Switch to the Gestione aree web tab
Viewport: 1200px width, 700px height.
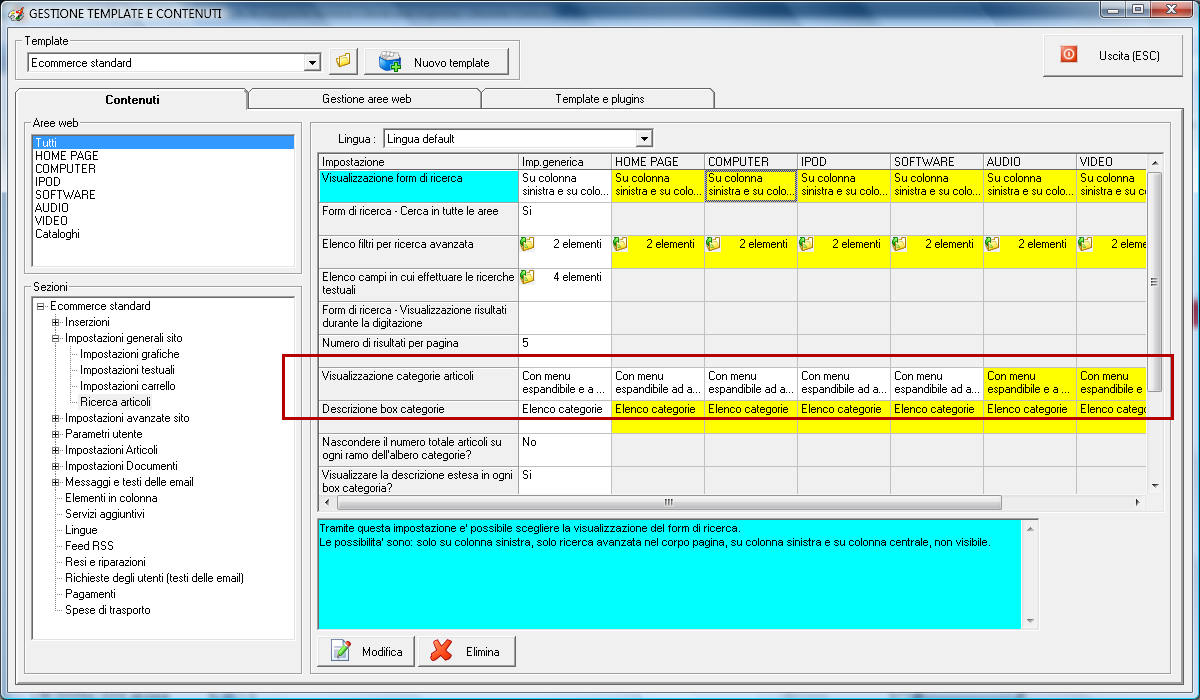point(366,99)
